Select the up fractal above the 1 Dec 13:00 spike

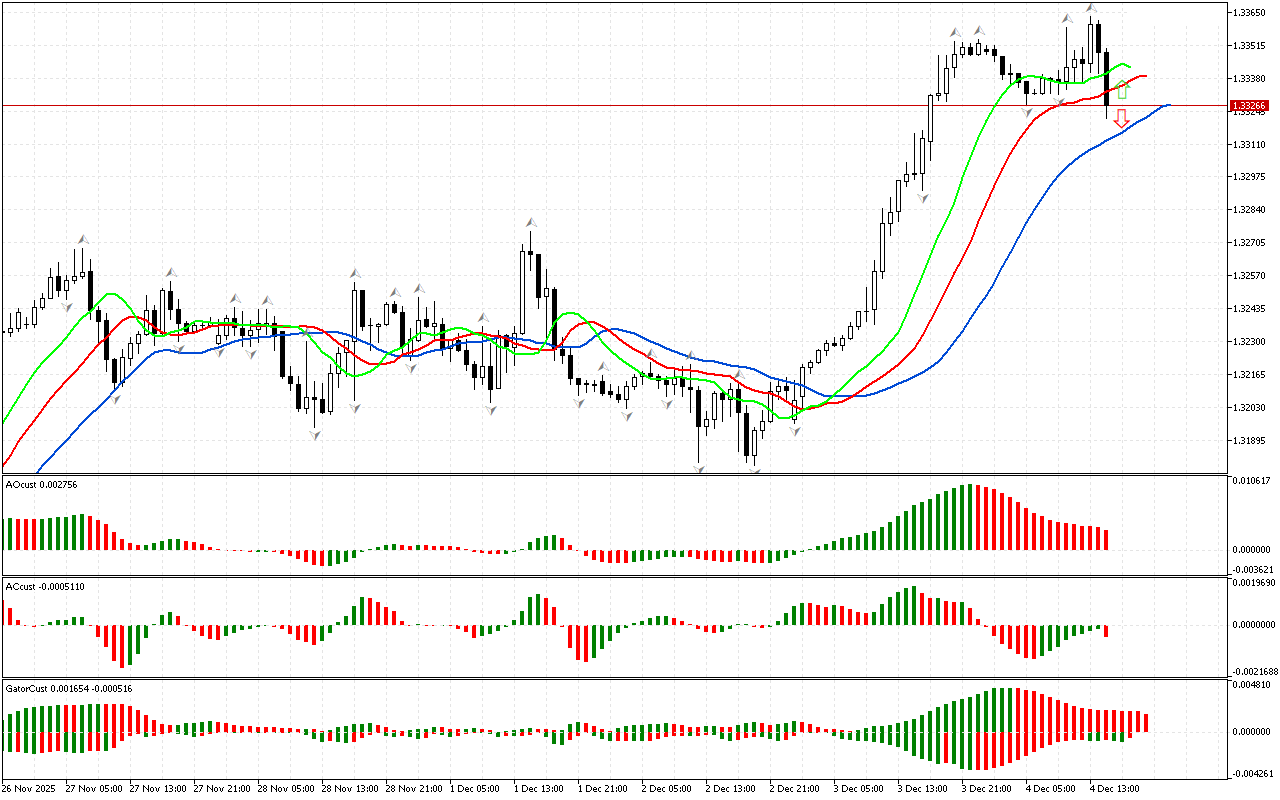tap(531, 222)
